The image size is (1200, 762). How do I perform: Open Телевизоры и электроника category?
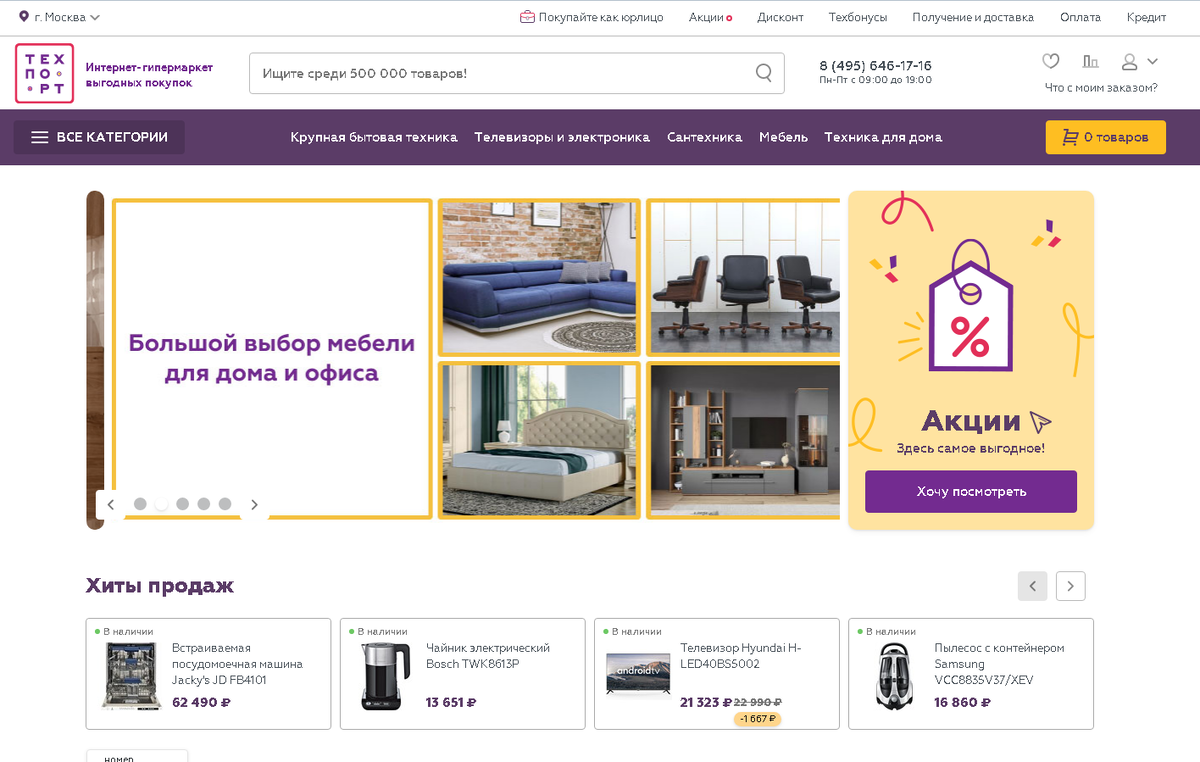click(x=562, y=137)
